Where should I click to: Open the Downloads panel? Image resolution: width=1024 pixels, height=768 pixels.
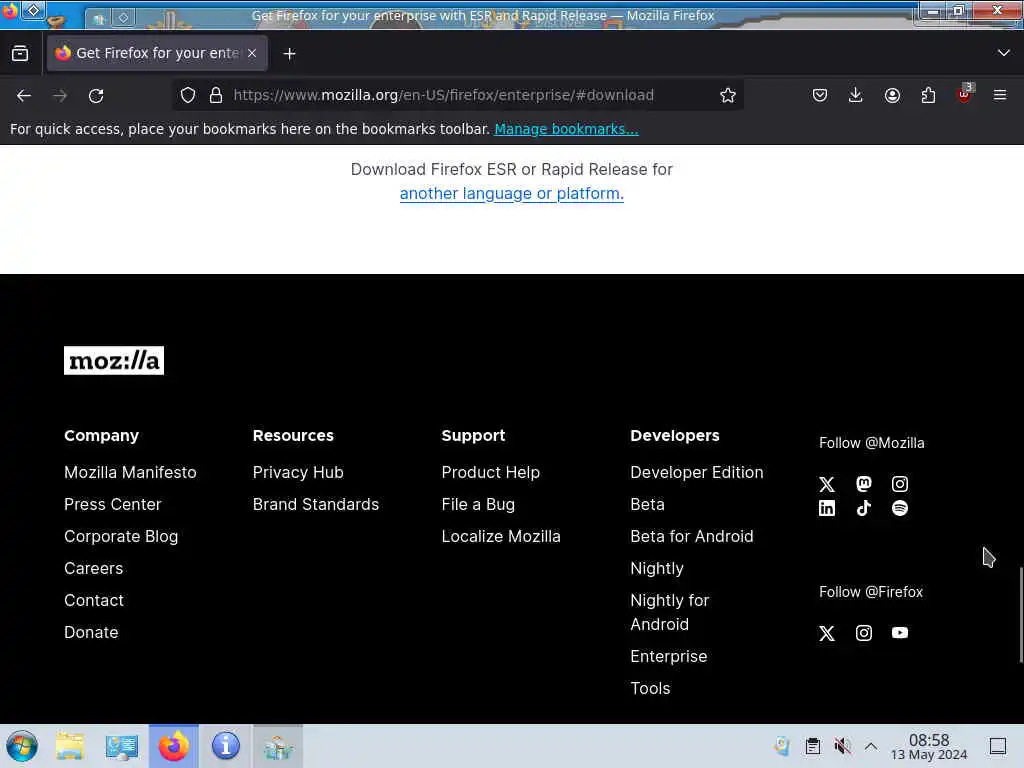(856, 95)
